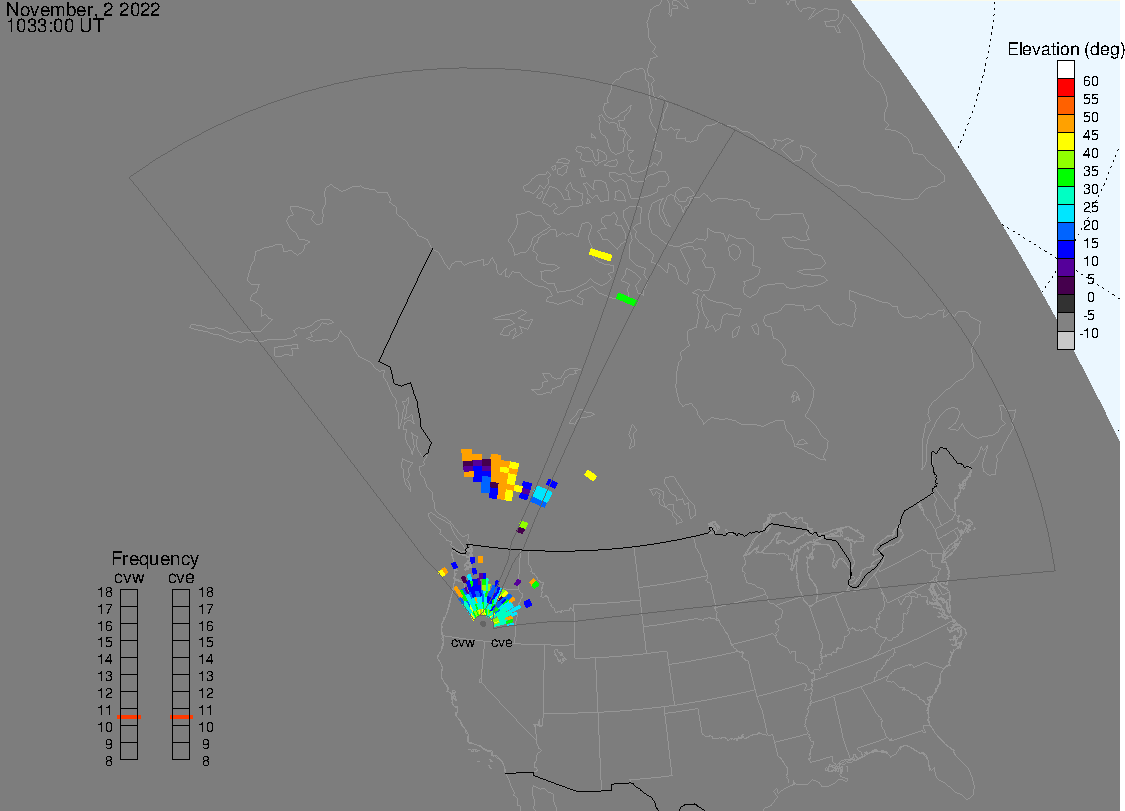Click the '13' label left of cvw bar
This screenshot has width=1125, height=811.
(x=105, y=676)
